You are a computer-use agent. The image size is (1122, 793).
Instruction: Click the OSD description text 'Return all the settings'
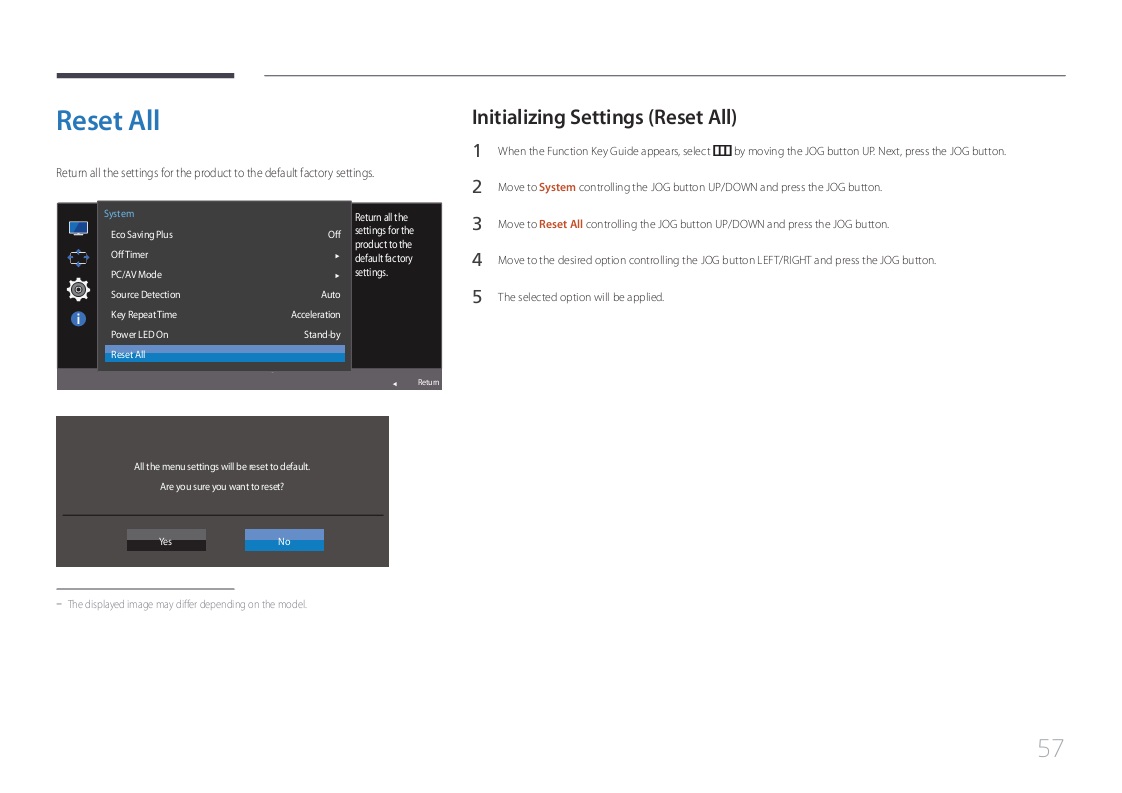(384, 245)
